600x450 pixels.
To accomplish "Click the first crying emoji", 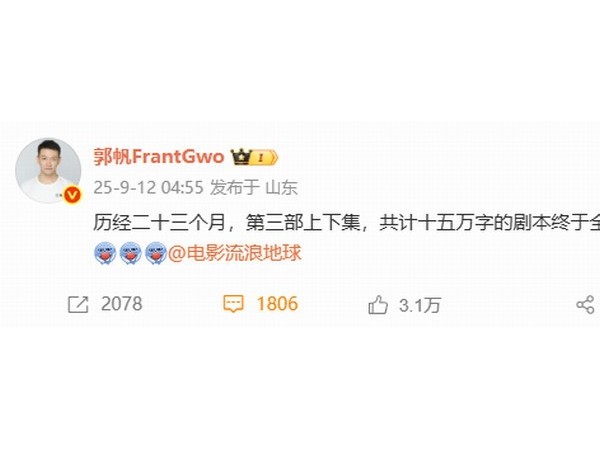I will pyautogui.click(x=105, y=253).
